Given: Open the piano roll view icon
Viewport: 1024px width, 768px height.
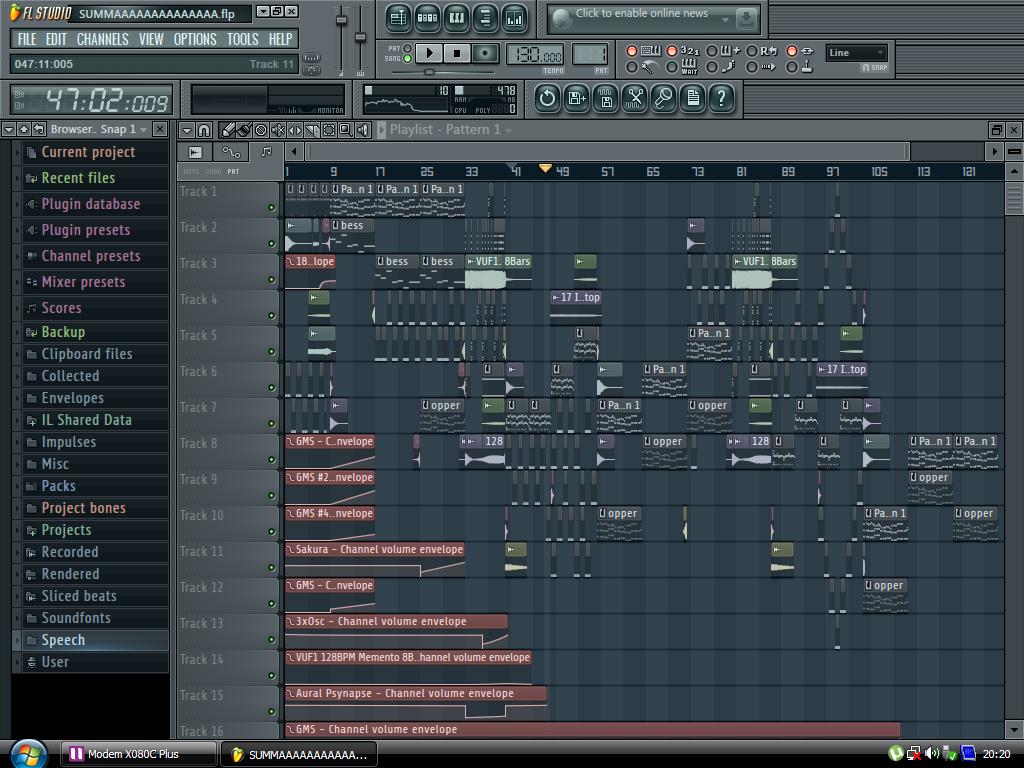Looking at the screenshot, I should click(x=457, y=18).
